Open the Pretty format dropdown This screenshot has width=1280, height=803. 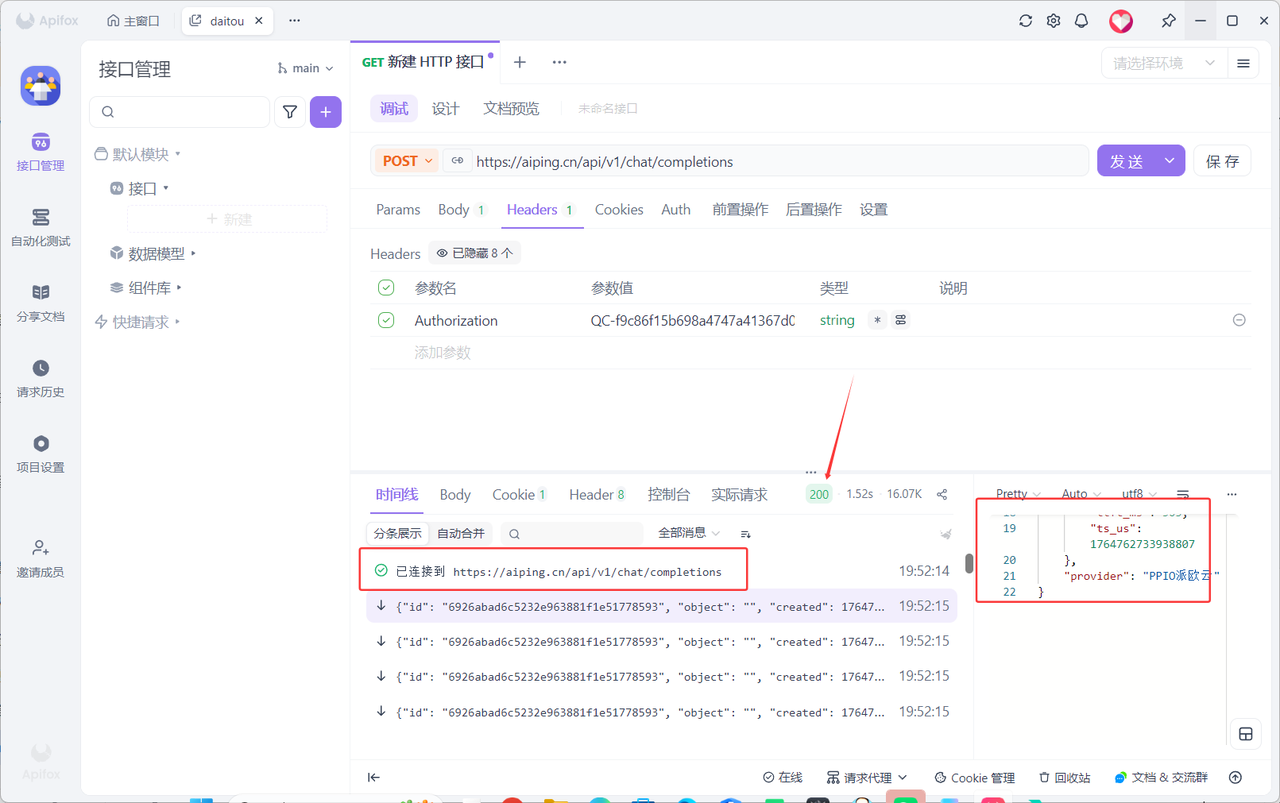coord(1018,494)
